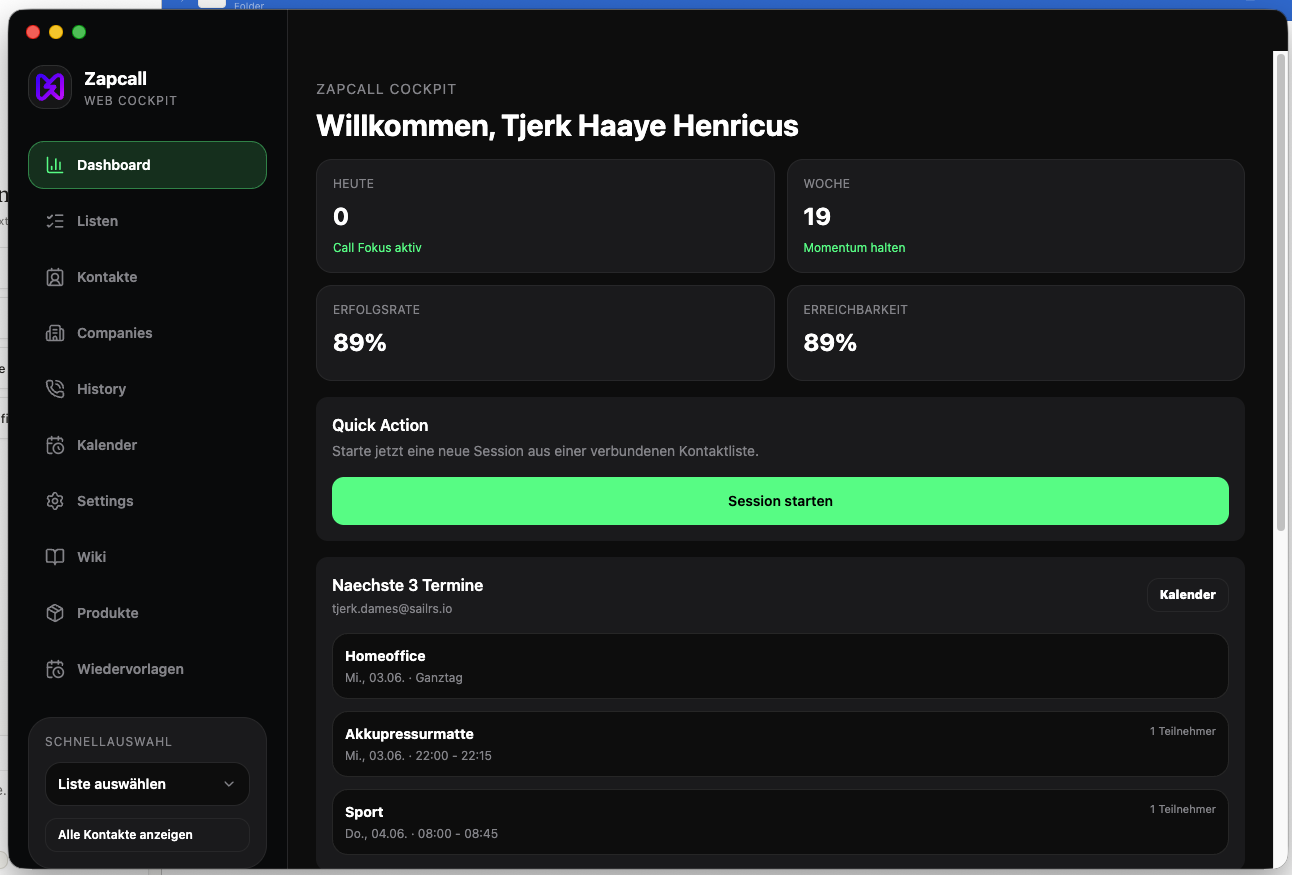This screenshot has width=1292, height=875.
Task: Open the Wiki page label
Action: tap(91, 557)
